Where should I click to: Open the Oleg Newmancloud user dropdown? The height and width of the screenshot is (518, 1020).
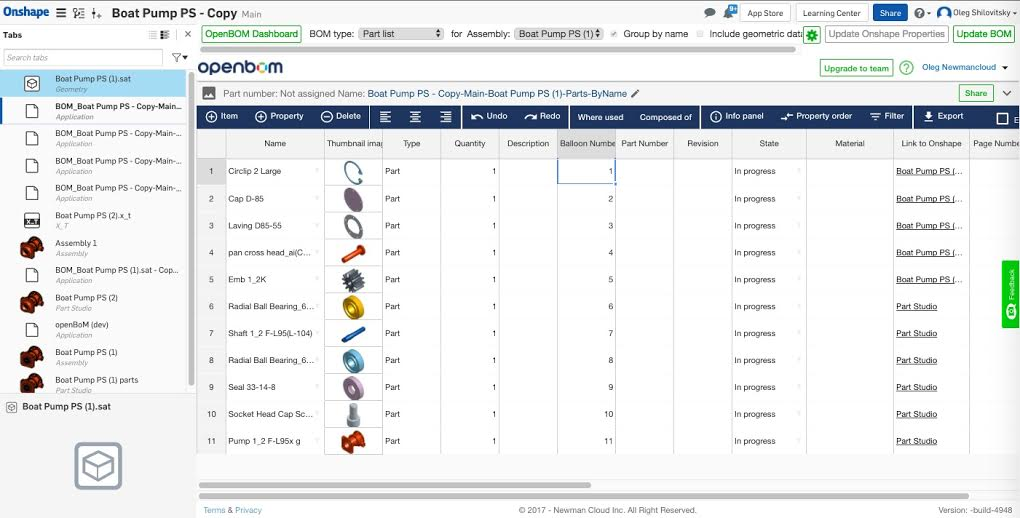965,68
